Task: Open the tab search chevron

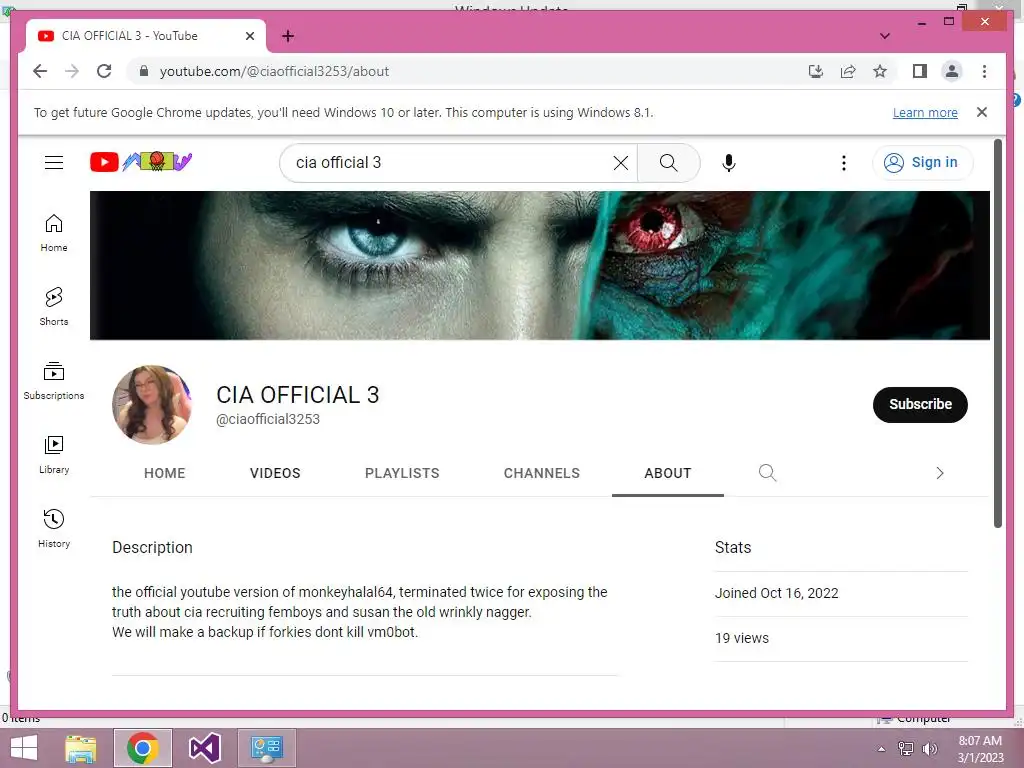Action: tap(884, 36)
